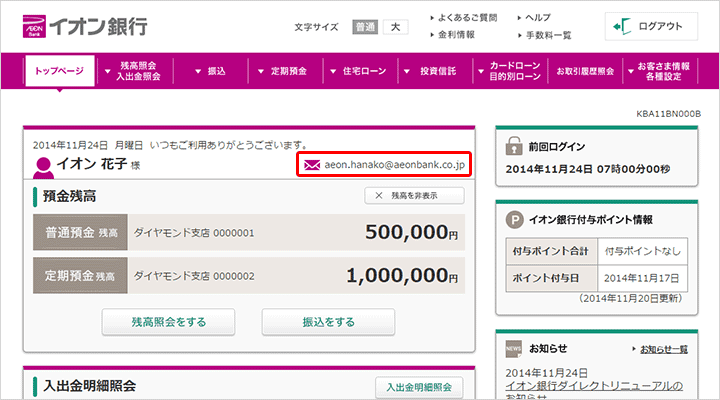Click the P points icon
The image size is (720, 400).
pos(515,220)
